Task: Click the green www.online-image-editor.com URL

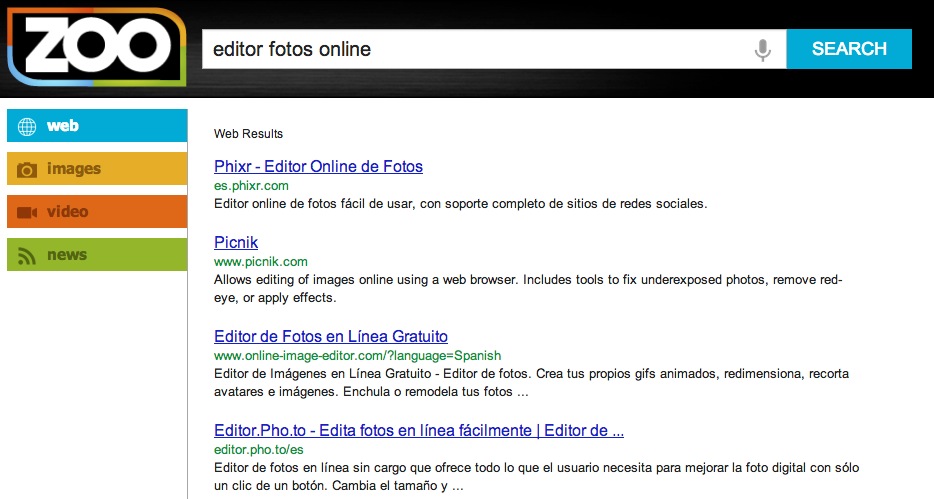Action: click(357, 355)
